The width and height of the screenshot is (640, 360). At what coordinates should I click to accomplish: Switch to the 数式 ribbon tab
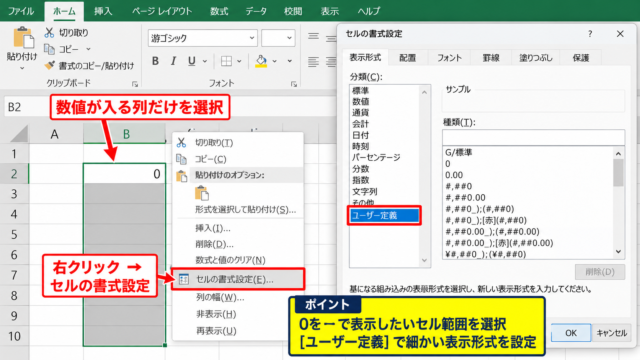[x=219, y=11]
